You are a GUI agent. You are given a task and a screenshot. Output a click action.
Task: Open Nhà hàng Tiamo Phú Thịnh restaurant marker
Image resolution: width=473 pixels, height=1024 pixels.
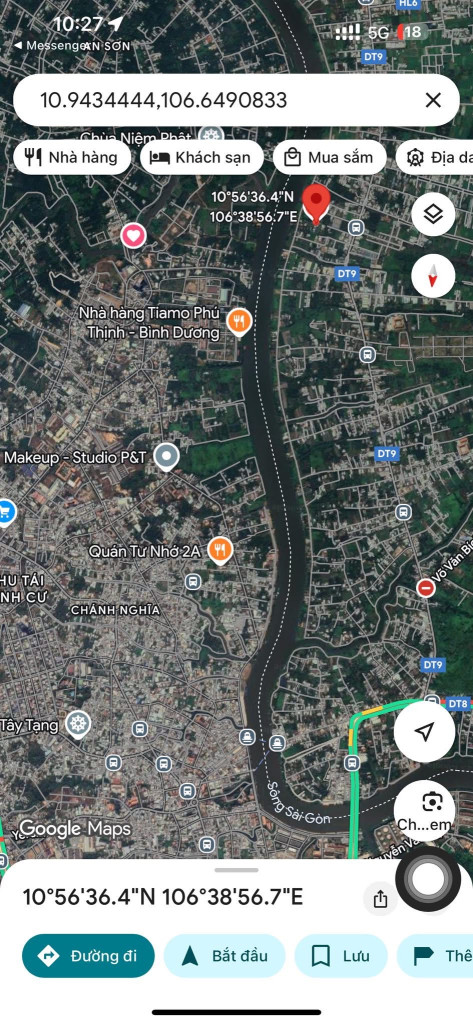pos(239,322)
